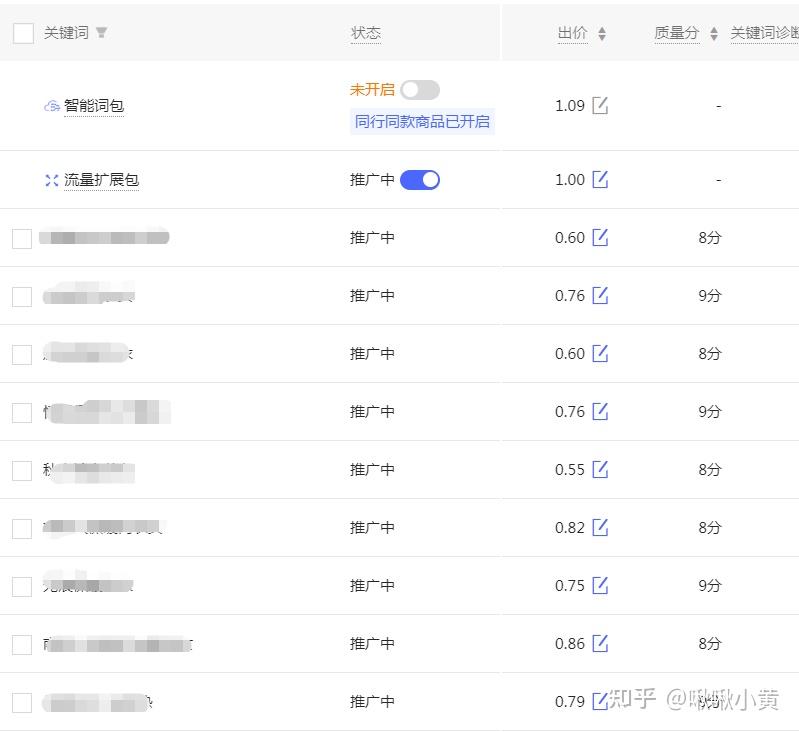Image resolution: width=799 pixels, height=732 pixels.
Task: Click the 流量扩展包 expand icon
Action: 51,180
